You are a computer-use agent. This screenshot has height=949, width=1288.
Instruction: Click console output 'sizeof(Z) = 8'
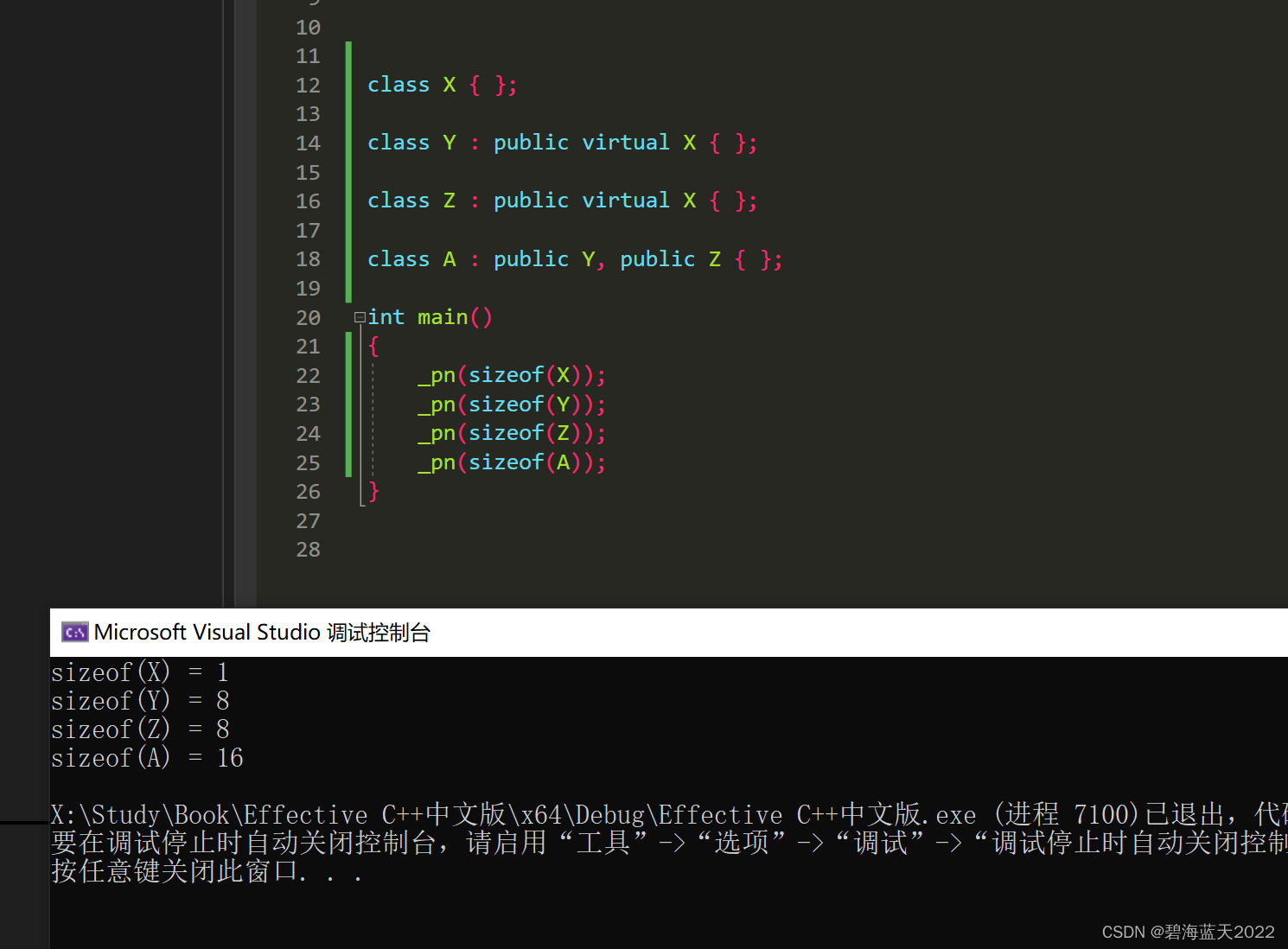[x=140, y=729]
